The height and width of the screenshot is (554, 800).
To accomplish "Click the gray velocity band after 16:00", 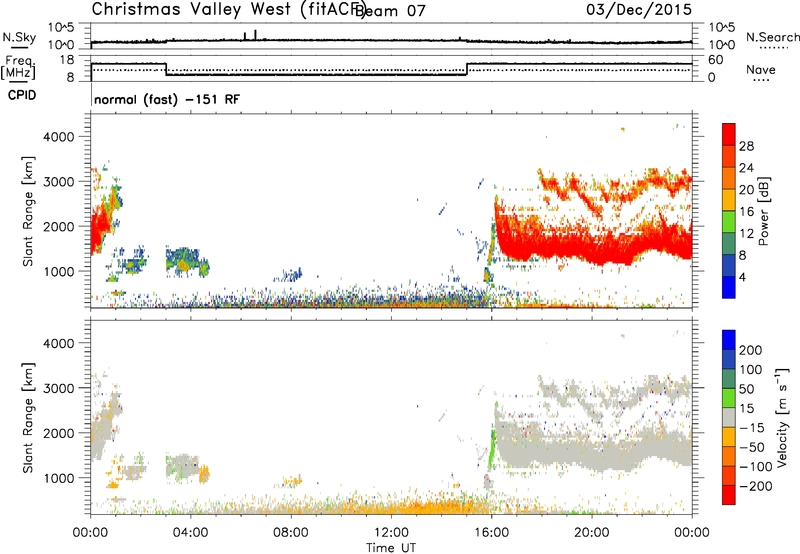I will click(x=592, y=450).
